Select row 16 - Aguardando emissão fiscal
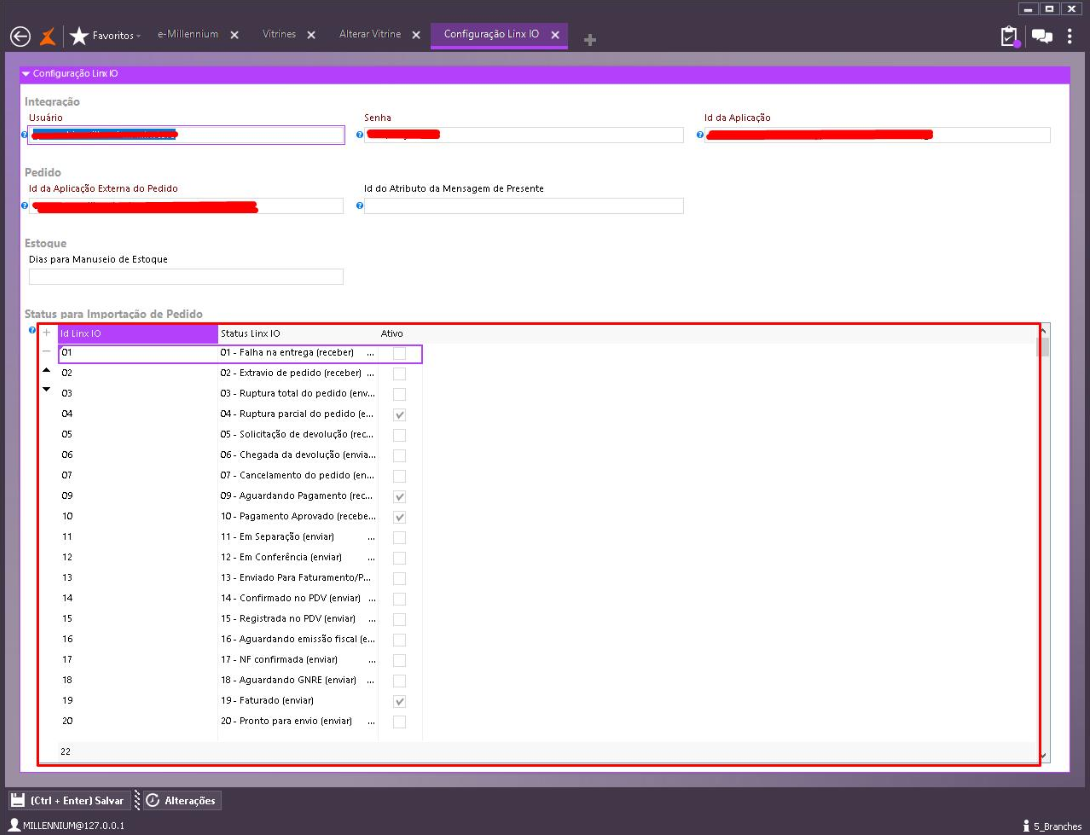The height and width of the screenshot is (835, 1090). click(x=240, y=639)
